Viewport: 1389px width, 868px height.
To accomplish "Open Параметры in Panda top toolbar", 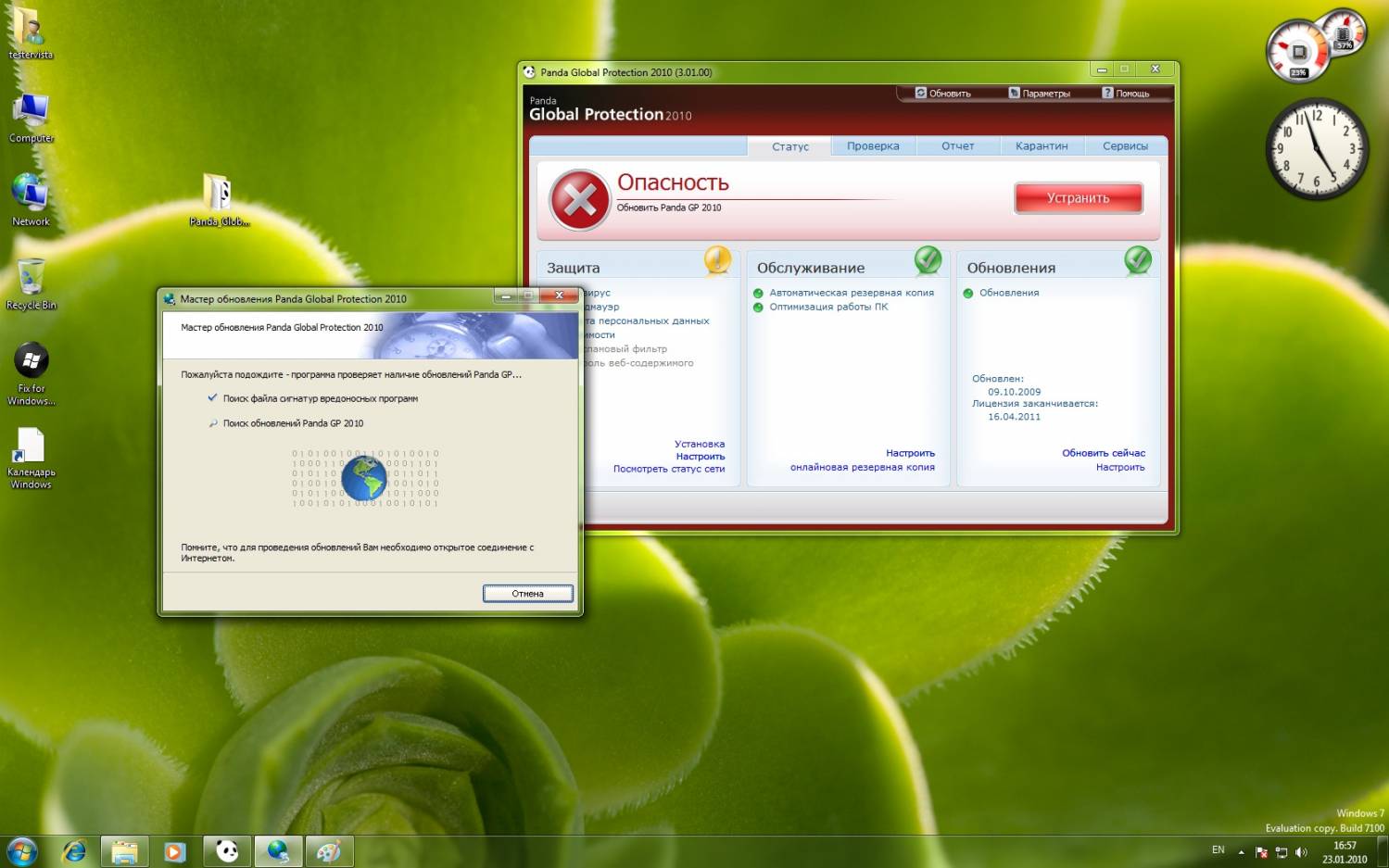I will point(1040,94).
